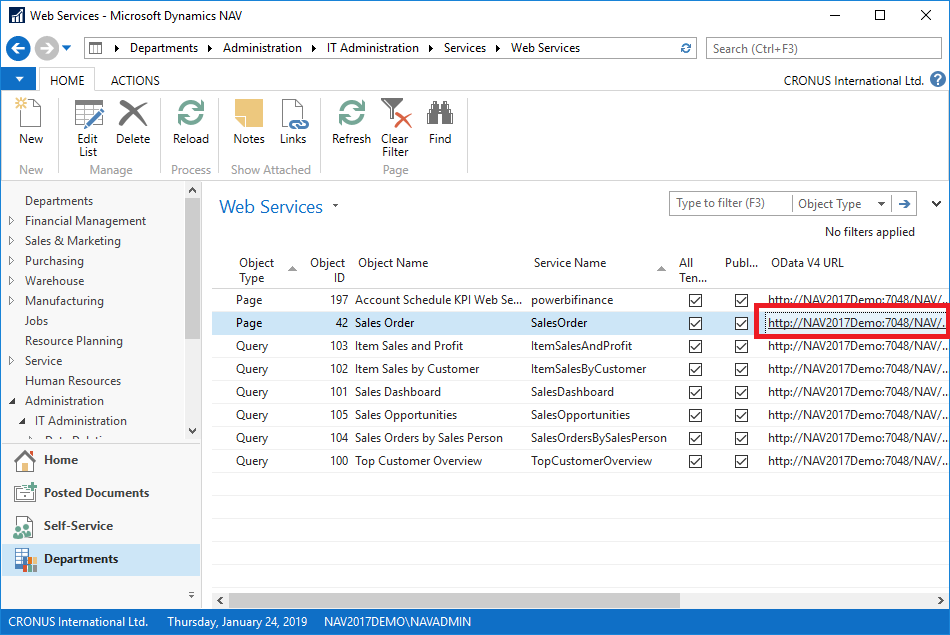Toggle Published for Sales Dashboard row
950x635 pixels.
coord(741,392)
